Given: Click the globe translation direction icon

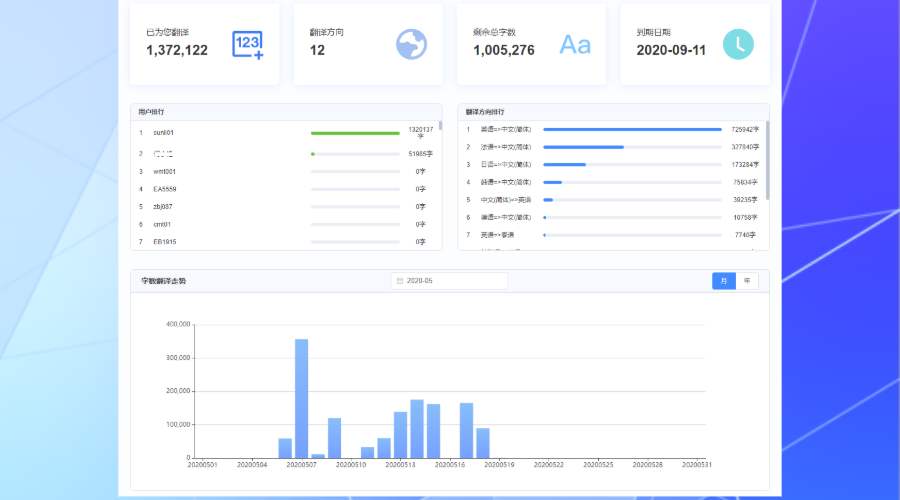Looking at the screenshot, I should [x=411, y=44].
